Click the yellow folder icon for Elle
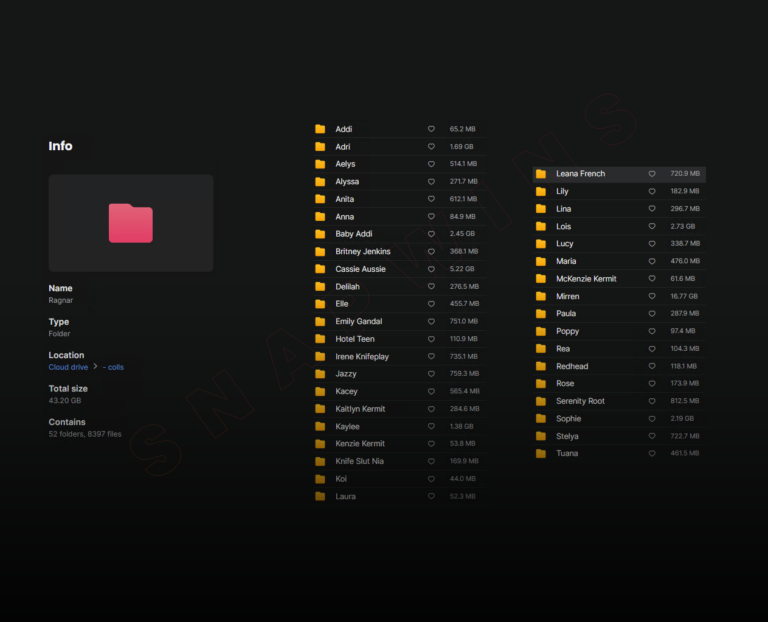This screenshot has width=768, height=622. [x=320, y=304]
